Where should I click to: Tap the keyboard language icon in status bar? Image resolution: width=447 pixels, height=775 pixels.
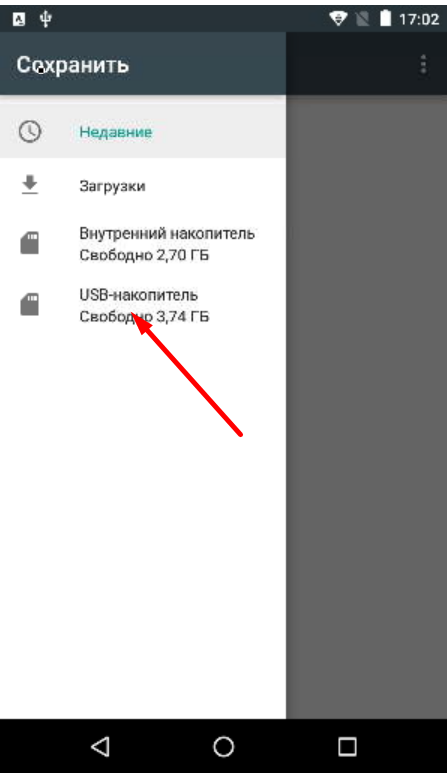(19, 19)
